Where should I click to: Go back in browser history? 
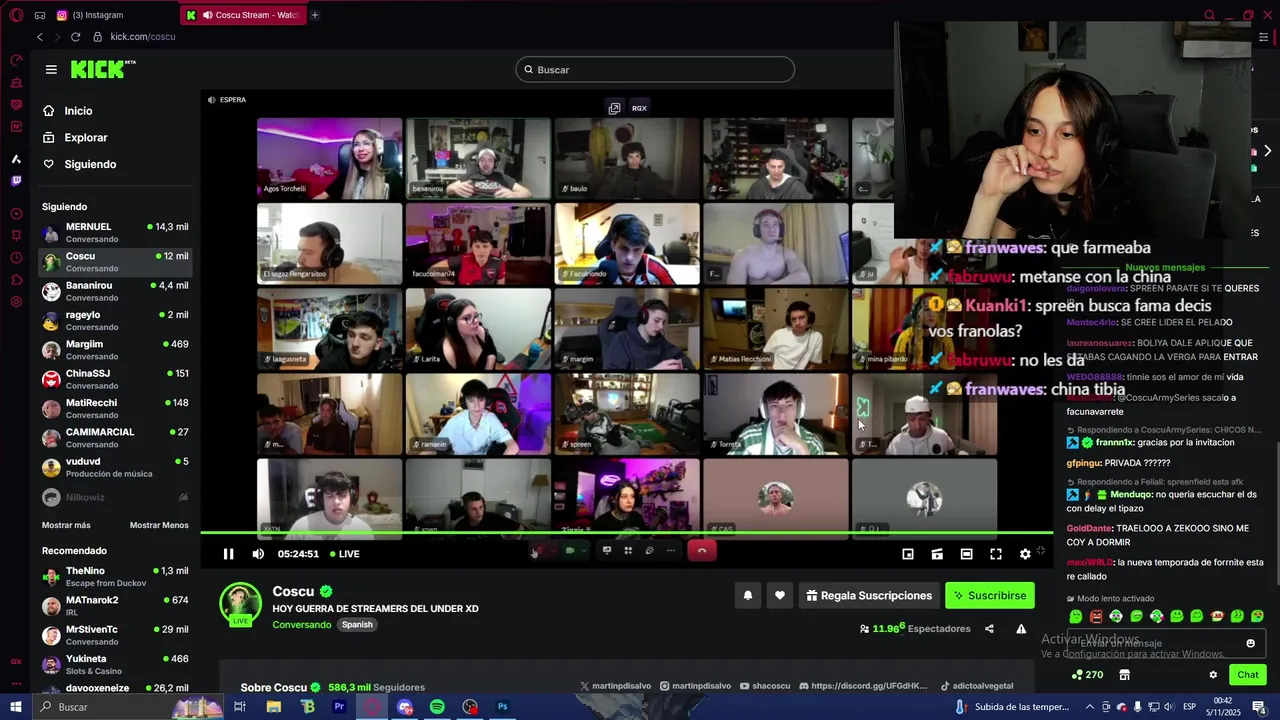click(40, 37)
